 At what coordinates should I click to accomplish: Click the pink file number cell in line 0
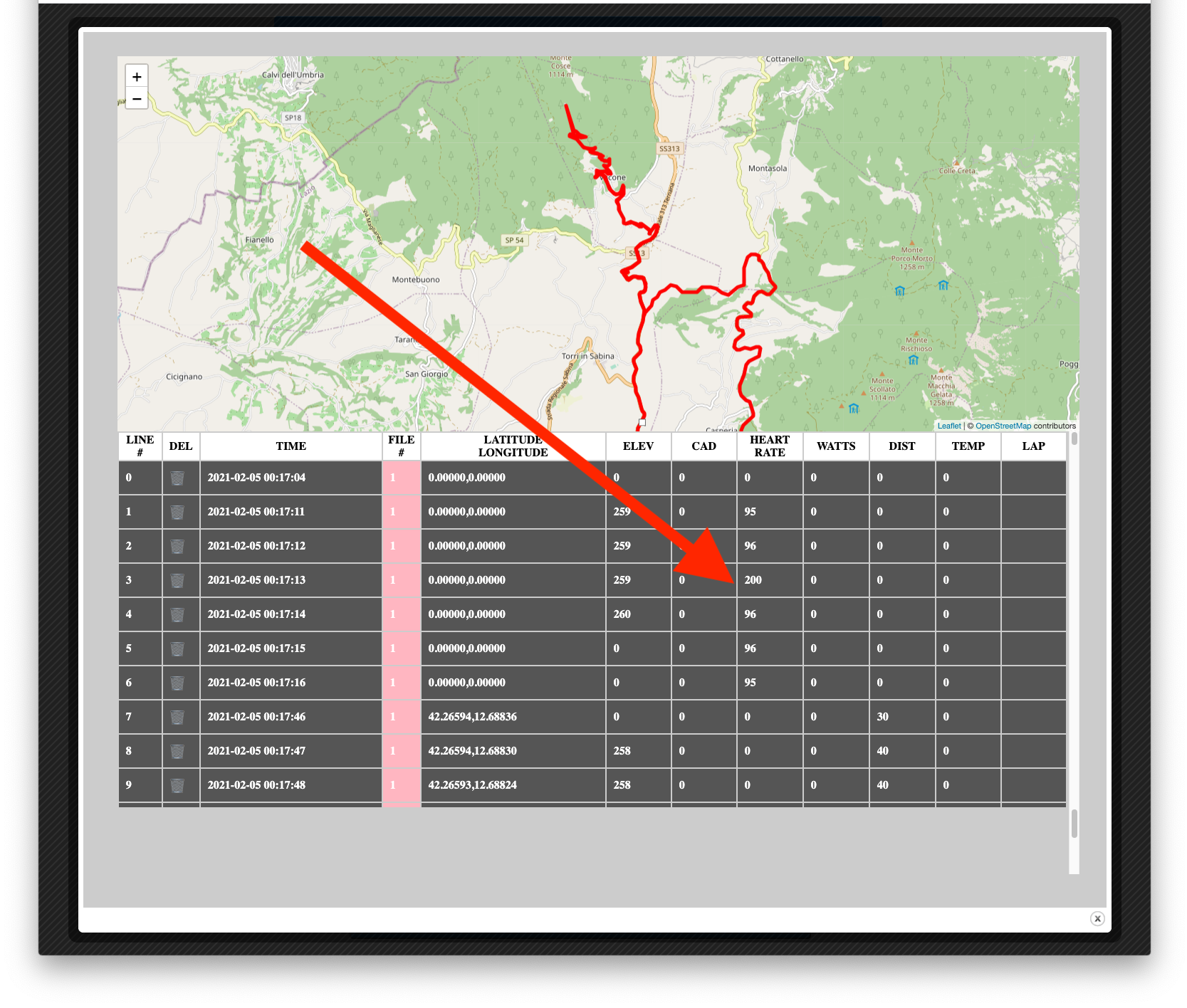(x=402, y=478)
